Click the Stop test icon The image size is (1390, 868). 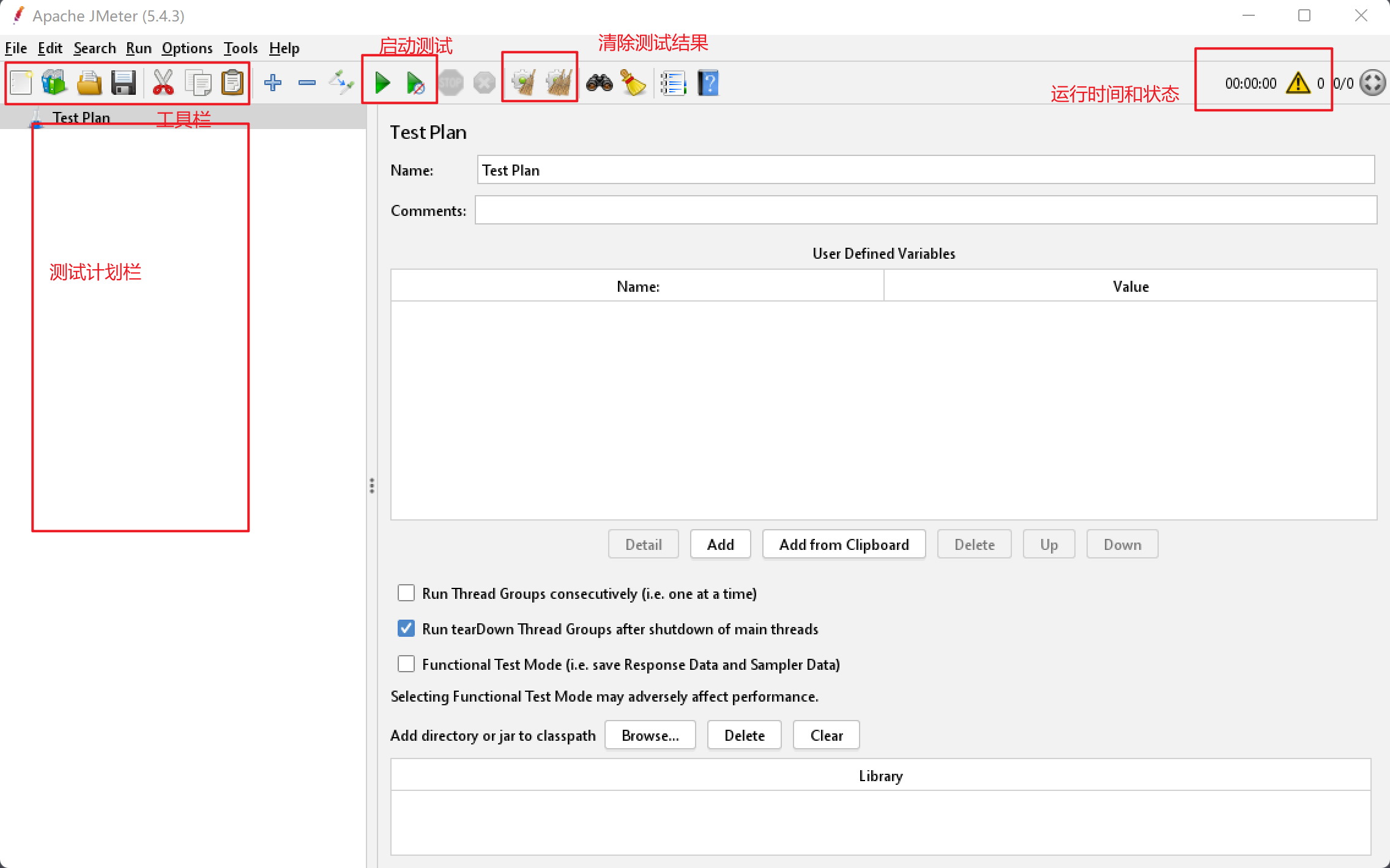[451, 83]
